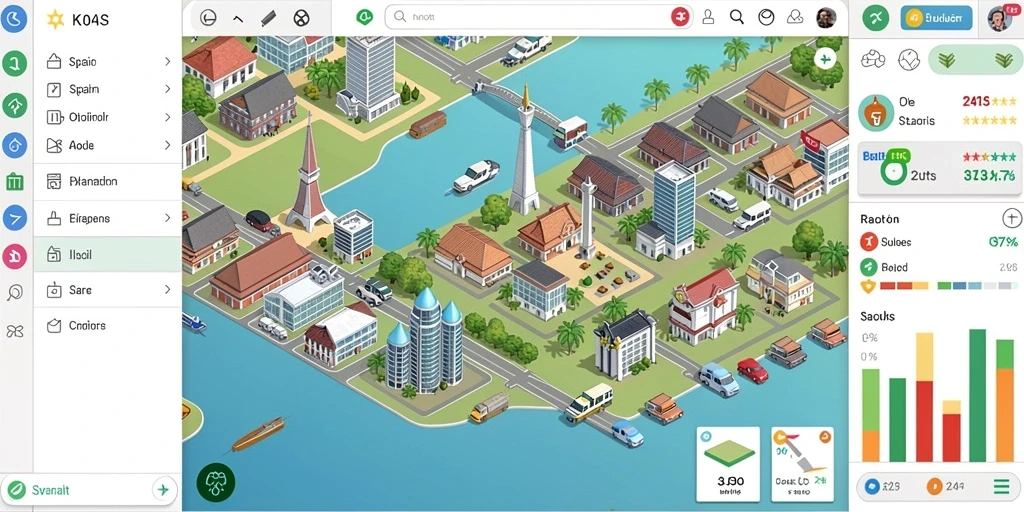
Task: Click the blue crescent icon atop left rail
Action: tap(14, 20)
